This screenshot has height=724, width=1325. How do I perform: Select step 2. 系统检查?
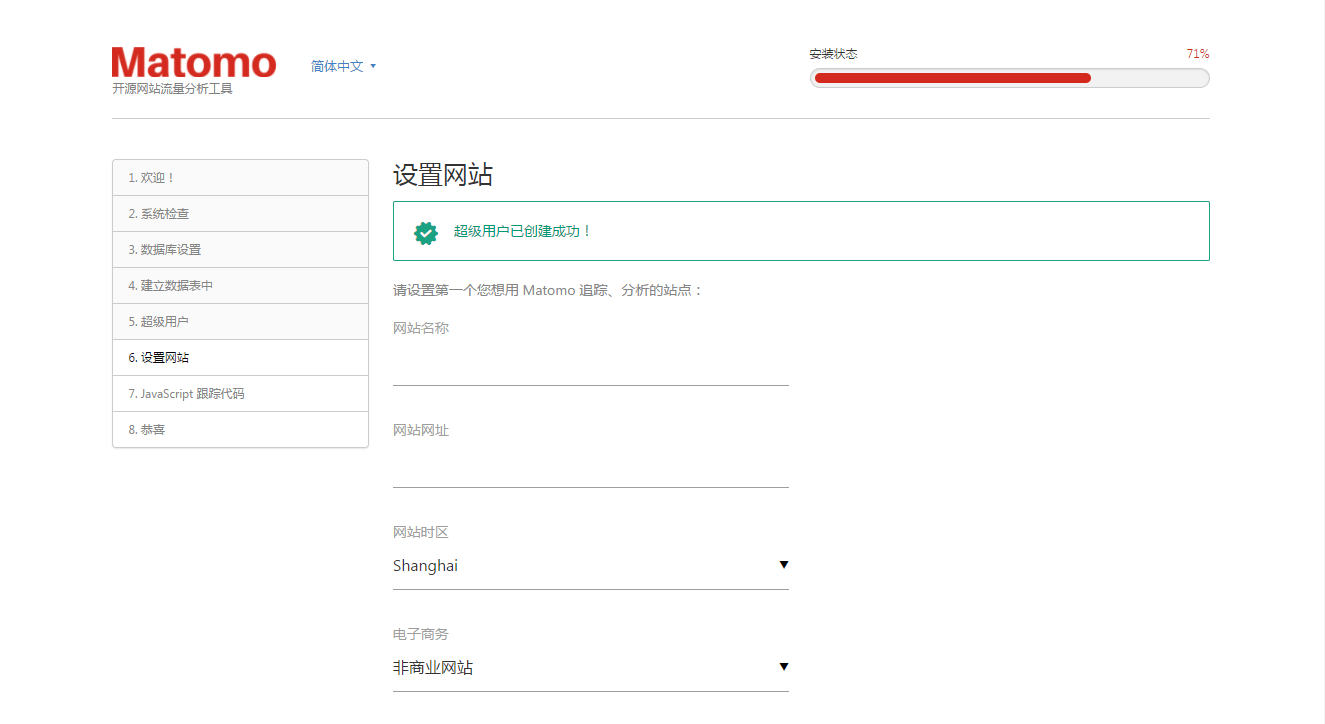click(x=240, y=214)
